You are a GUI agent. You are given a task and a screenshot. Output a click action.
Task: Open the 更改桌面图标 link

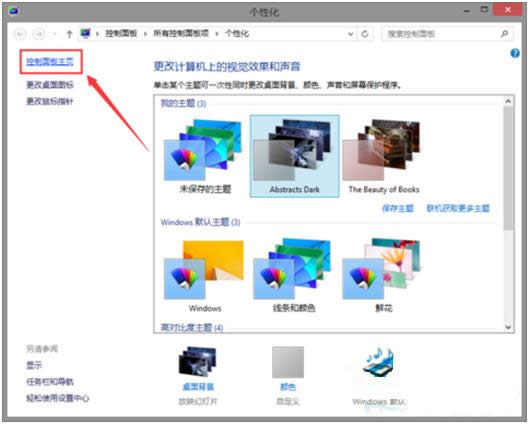50,85
